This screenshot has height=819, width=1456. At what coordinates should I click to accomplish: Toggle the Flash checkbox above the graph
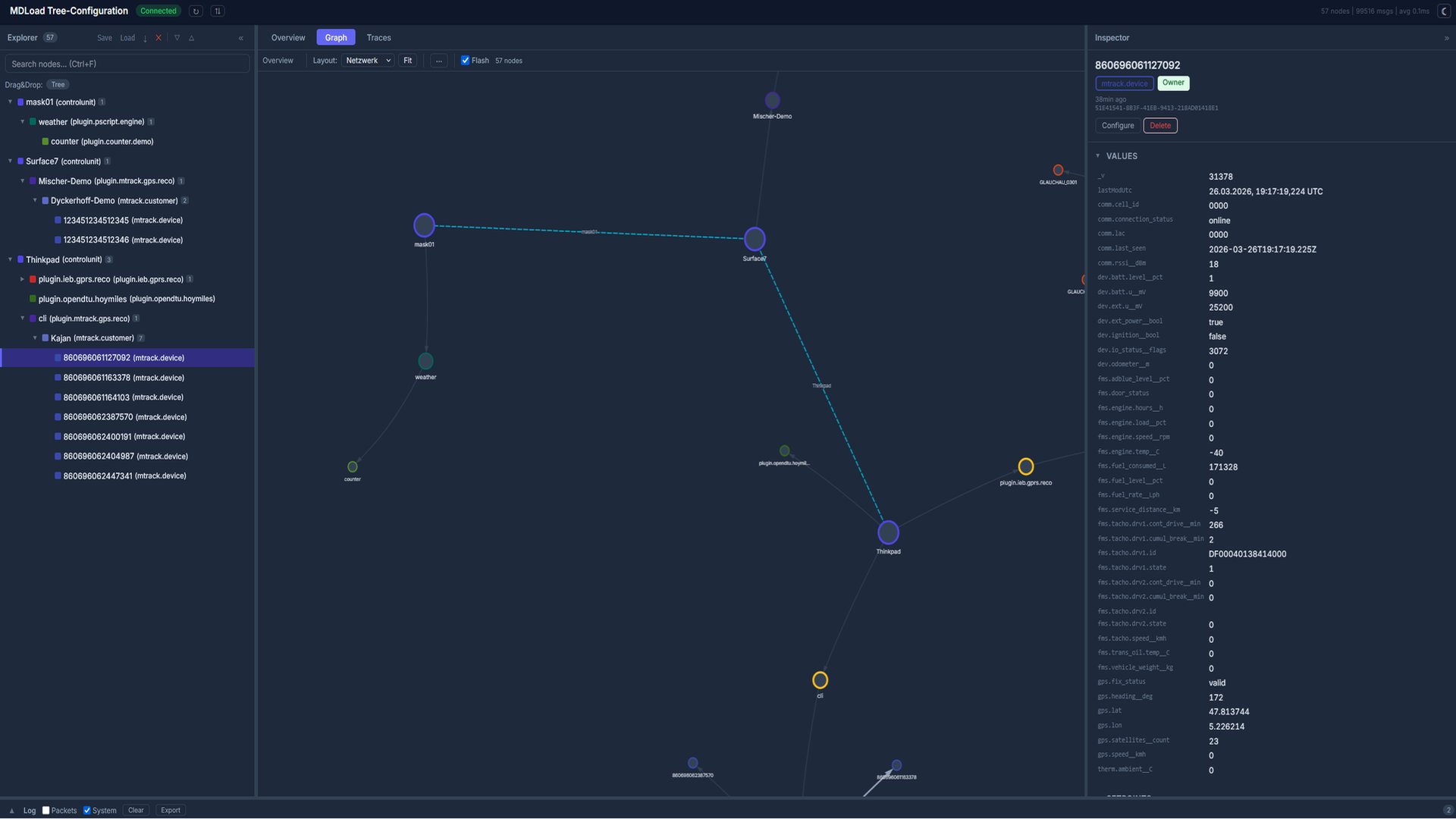(x=465, y=60)
